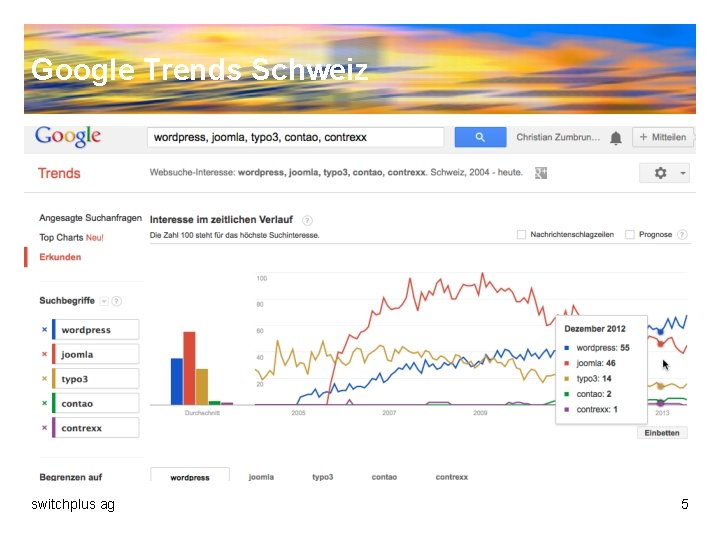This screenshot has width=720, height=540.
Task: Tick the Prognose checkbox
Action: tap(630, 235)
